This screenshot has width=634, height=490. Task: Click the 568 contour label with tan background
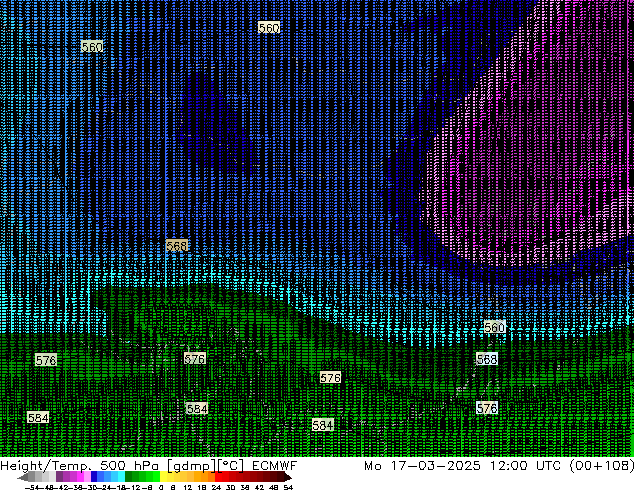pos(177,245)
